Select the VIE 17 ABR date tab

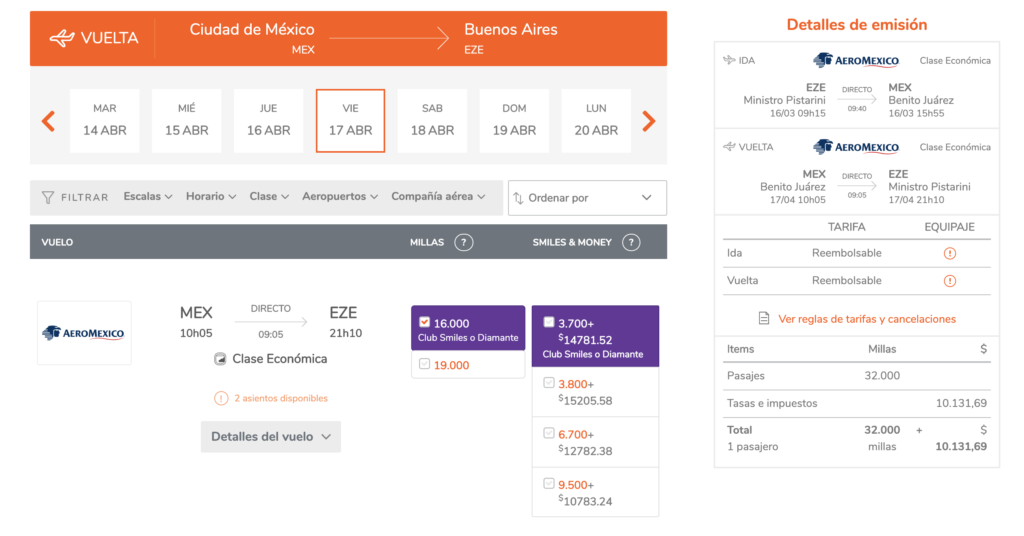click(350, 121)
